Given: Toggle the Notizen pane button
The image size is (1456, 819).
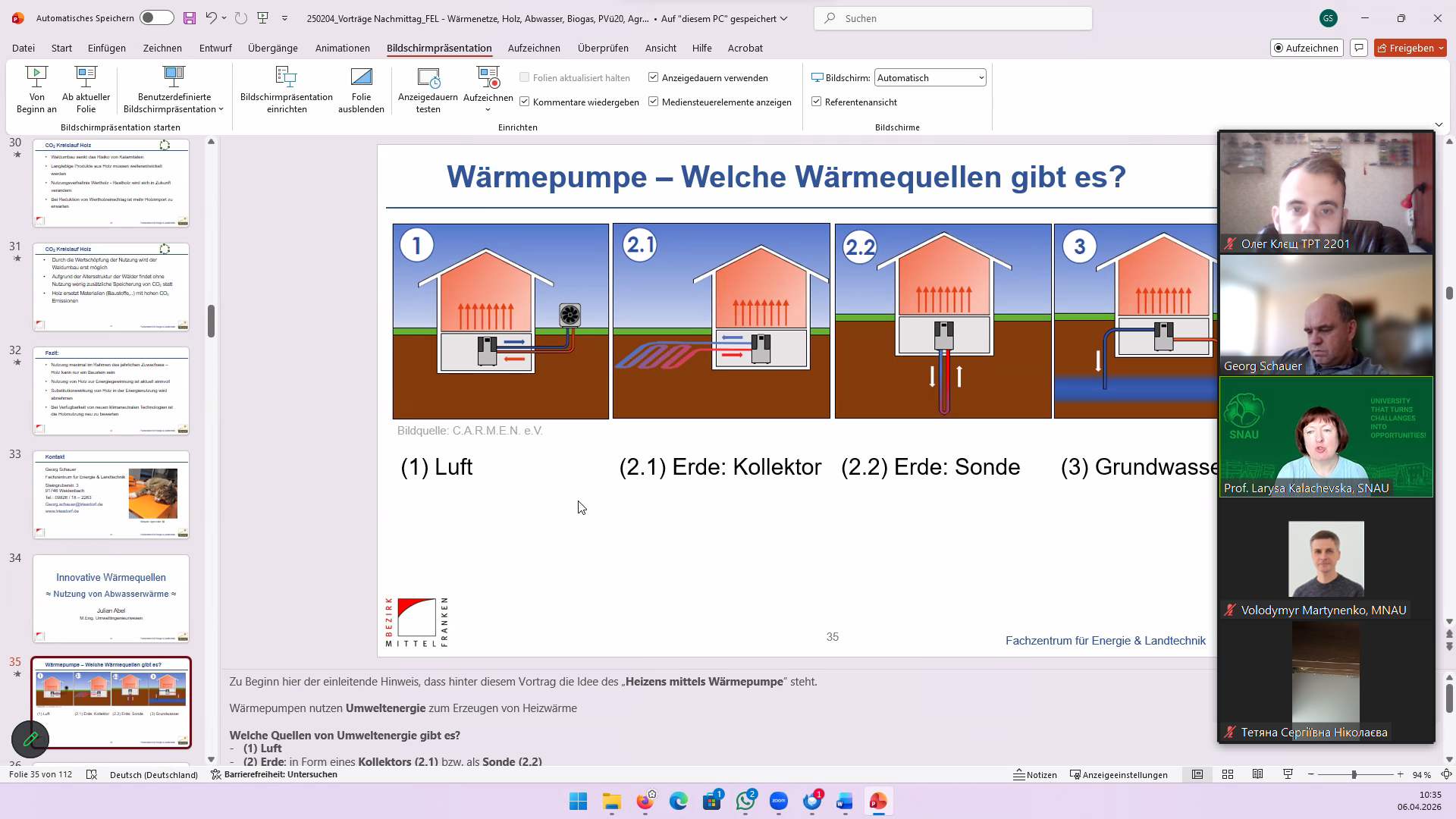Looking at the screenshot, I should pyautogui.click(x=1035, y=774).
